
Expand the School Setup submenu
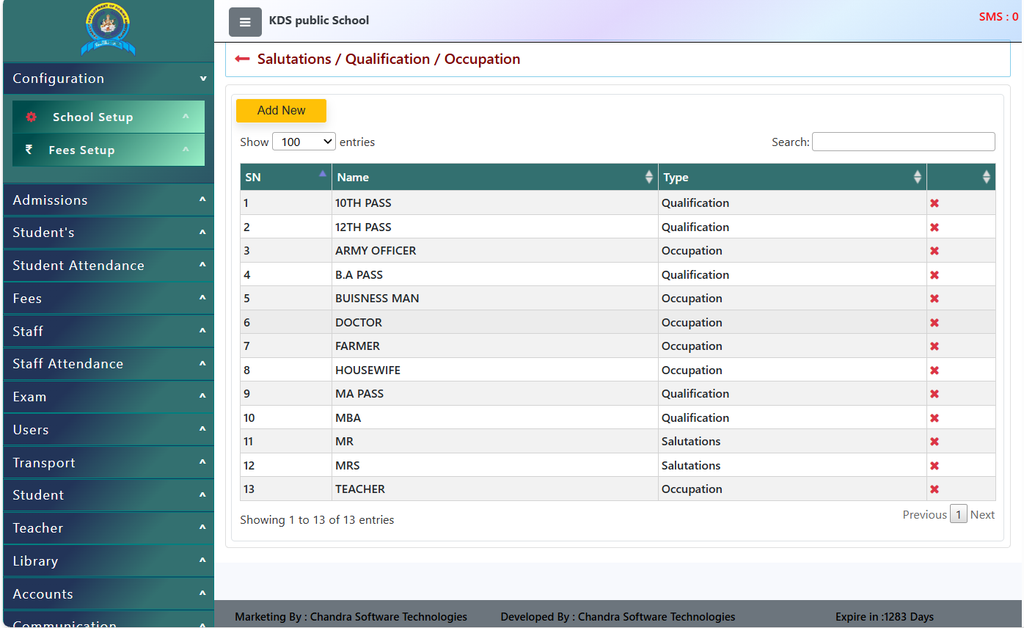point(108,117)
